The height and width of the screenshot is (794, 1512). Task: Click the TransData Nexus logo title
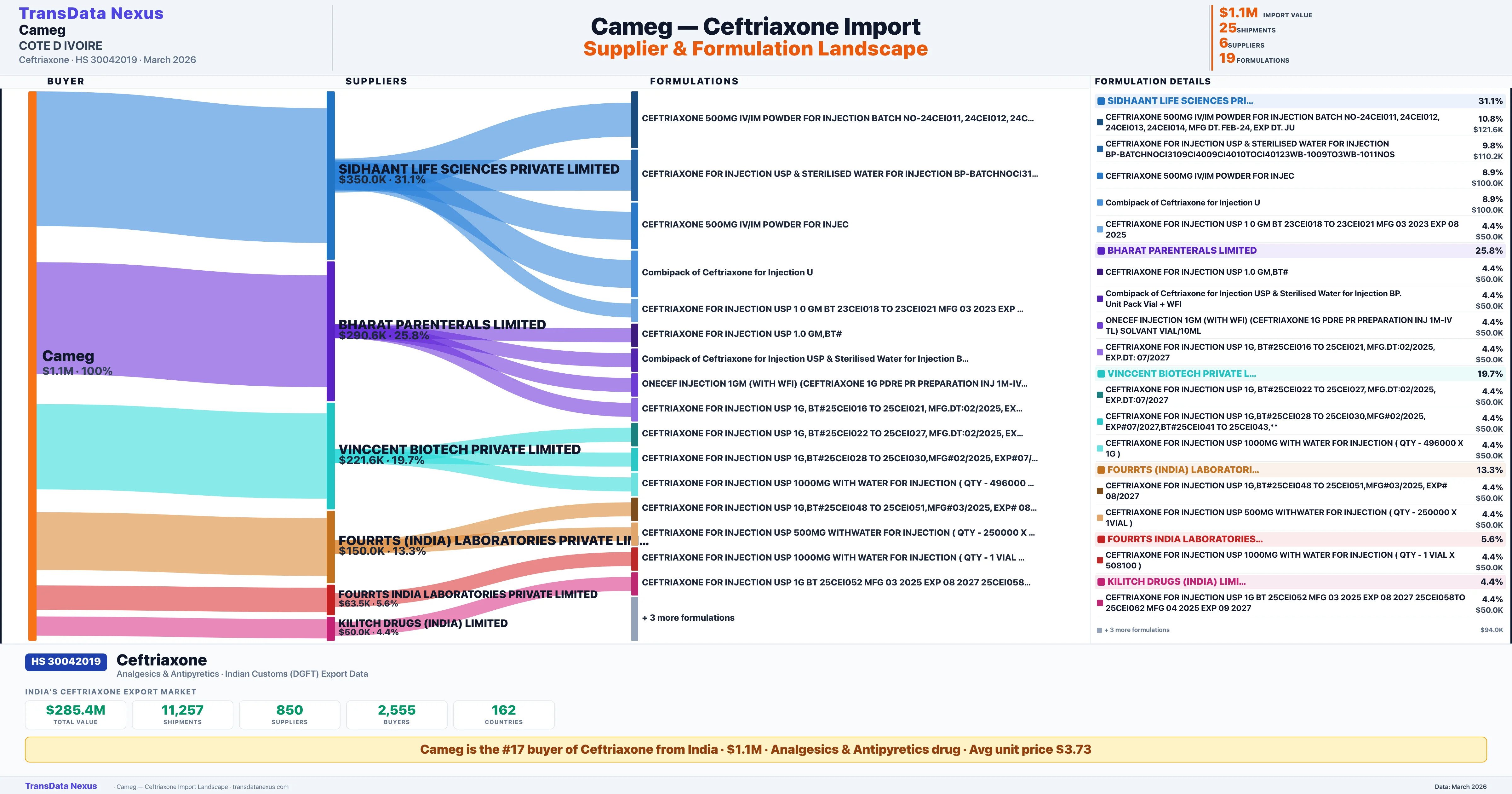point(91,13)
